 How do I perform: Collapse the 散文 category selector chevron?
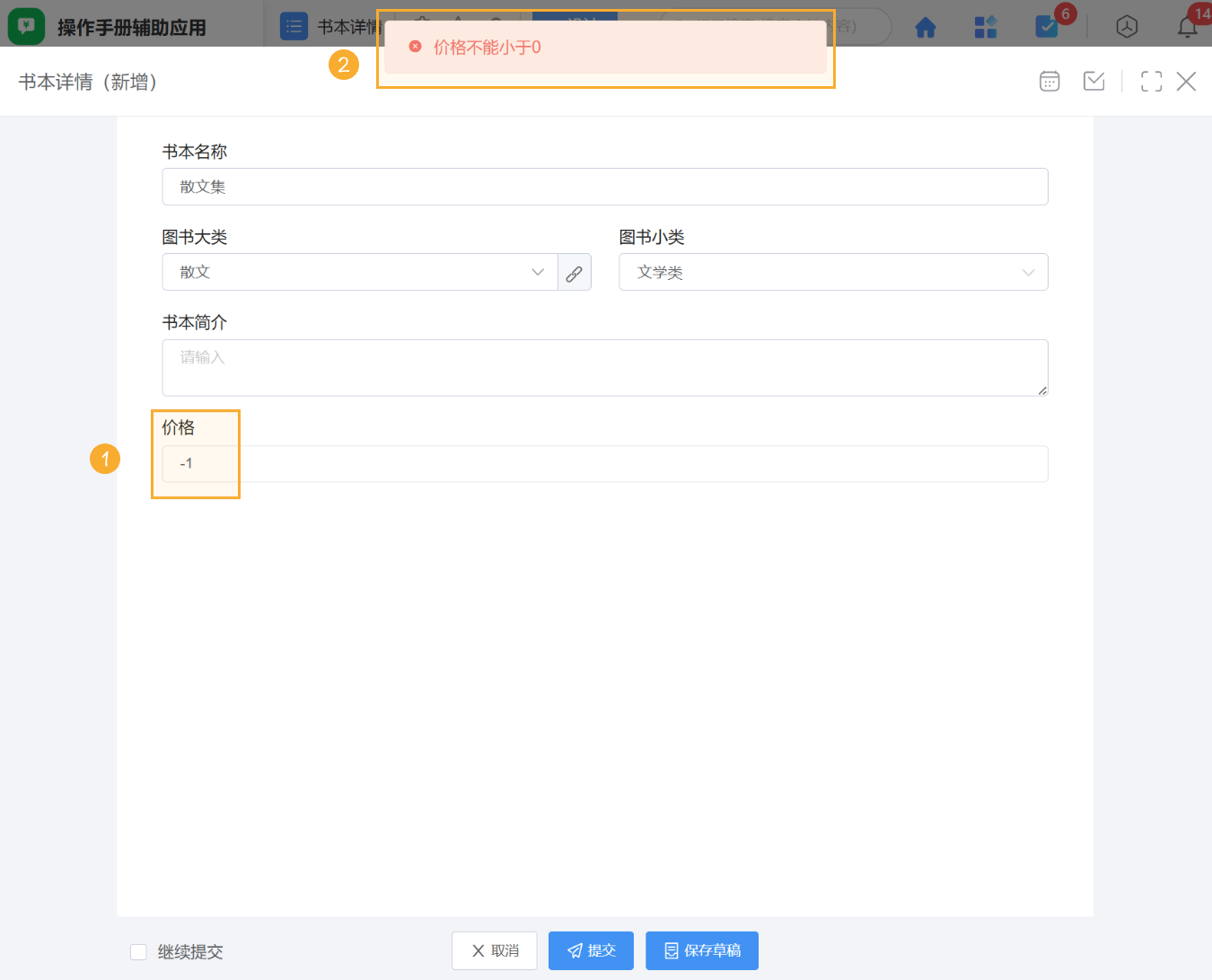point(537,272)
